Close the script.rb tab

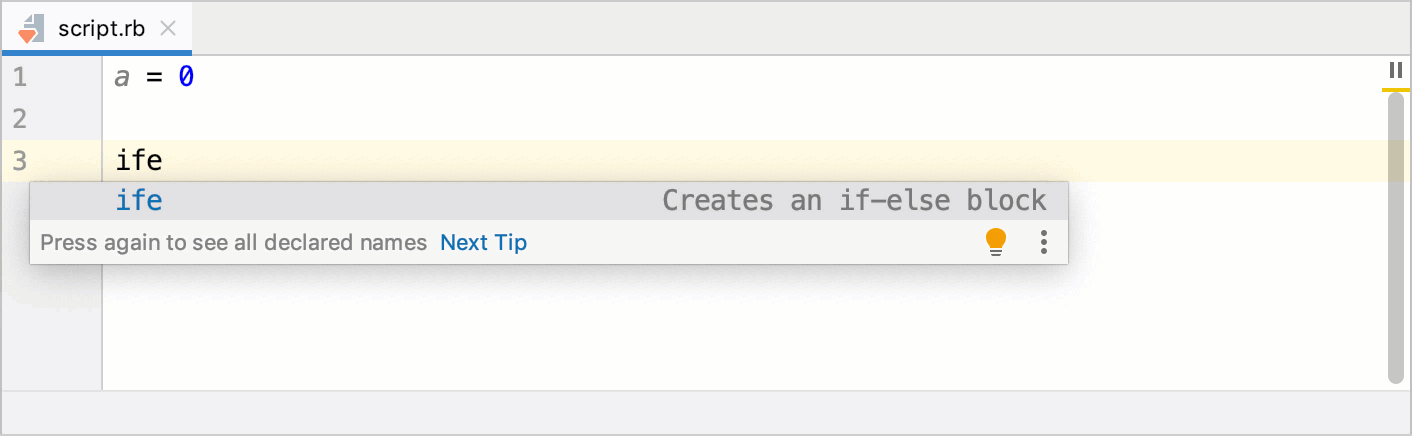point(168,28)
